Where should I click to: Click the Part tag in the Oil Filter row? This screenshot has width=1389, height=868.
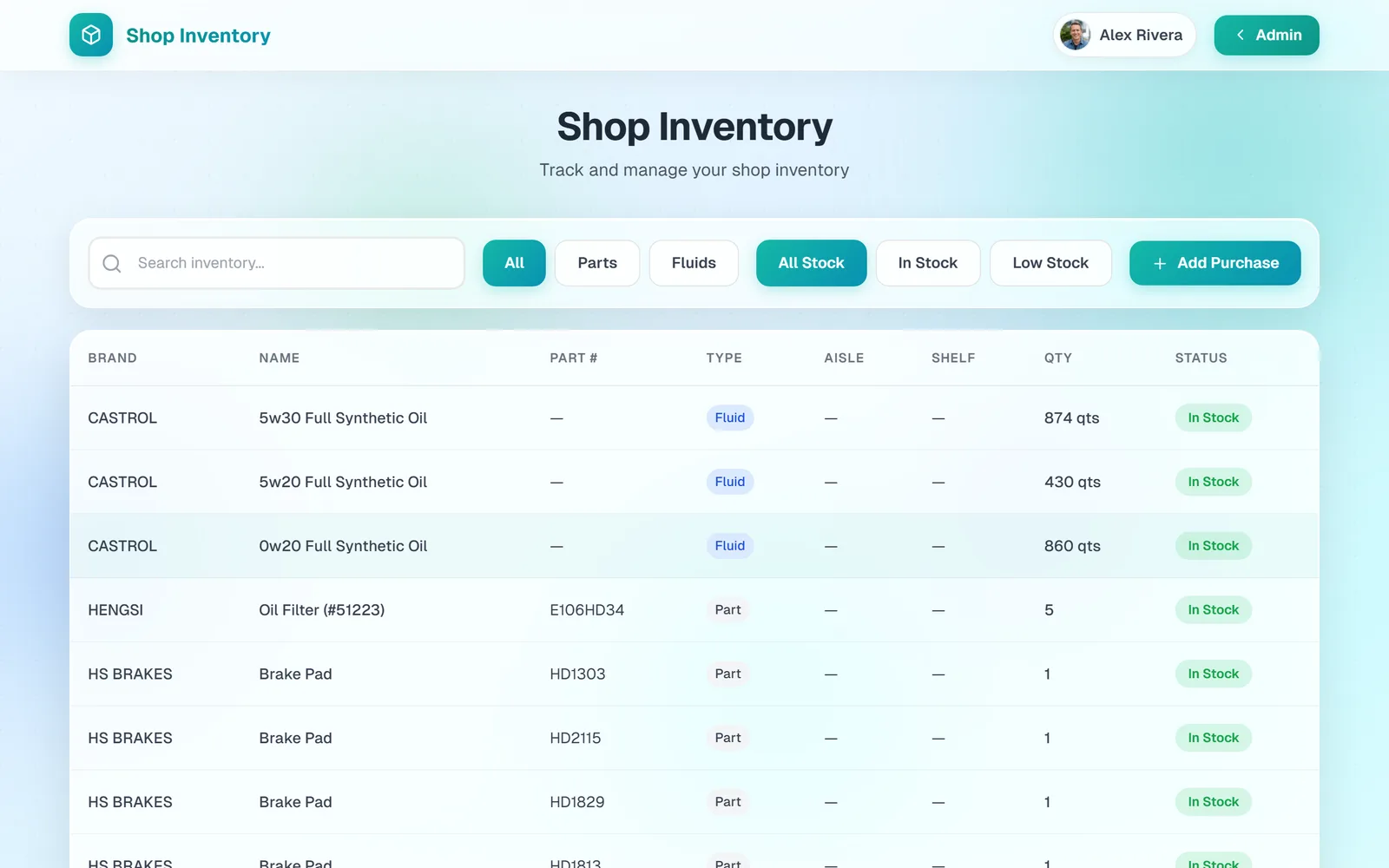pos(727,609)
